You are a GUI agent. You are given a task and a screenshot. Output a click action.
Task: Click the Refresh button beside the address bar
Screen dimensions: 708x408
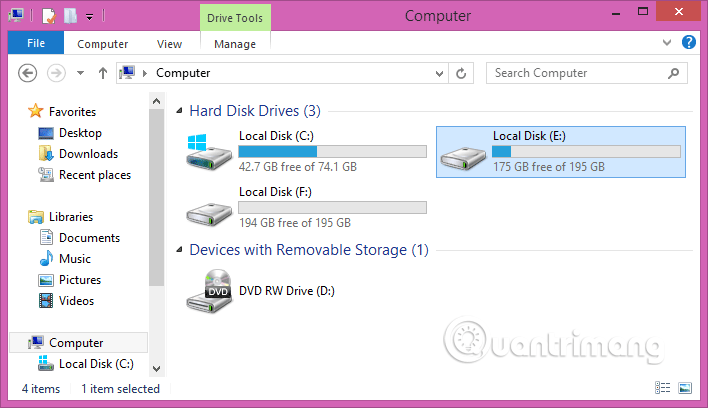click(x=461, y=73)
